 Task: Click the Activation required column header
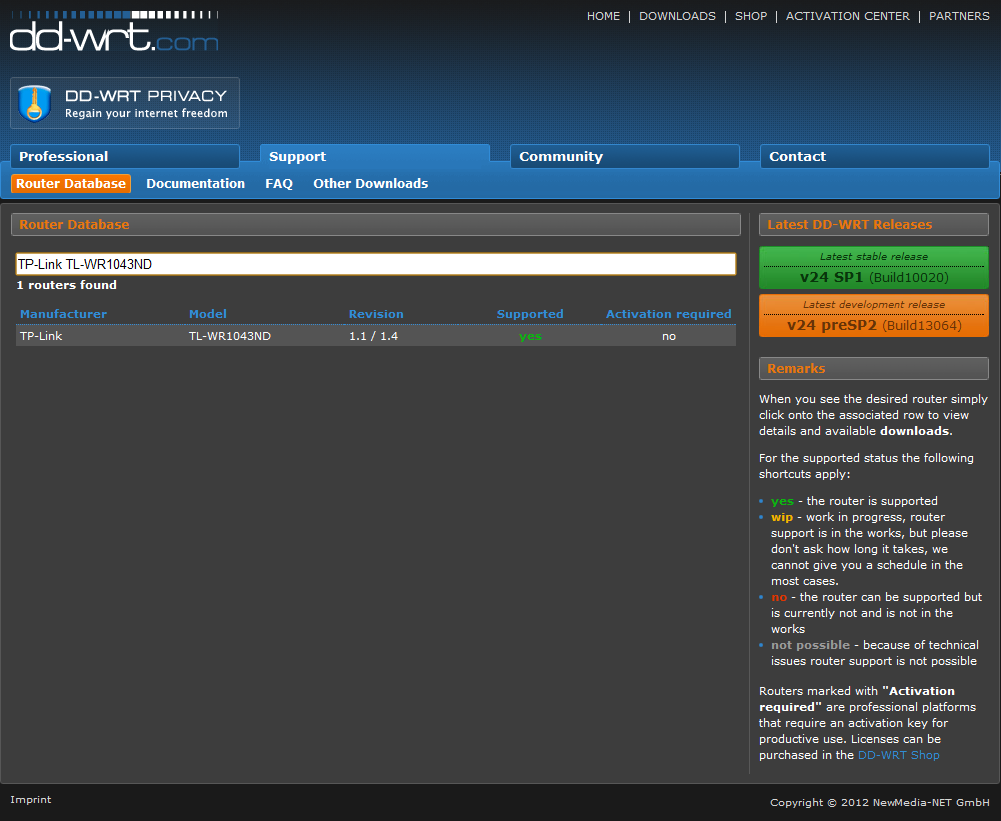668,314
